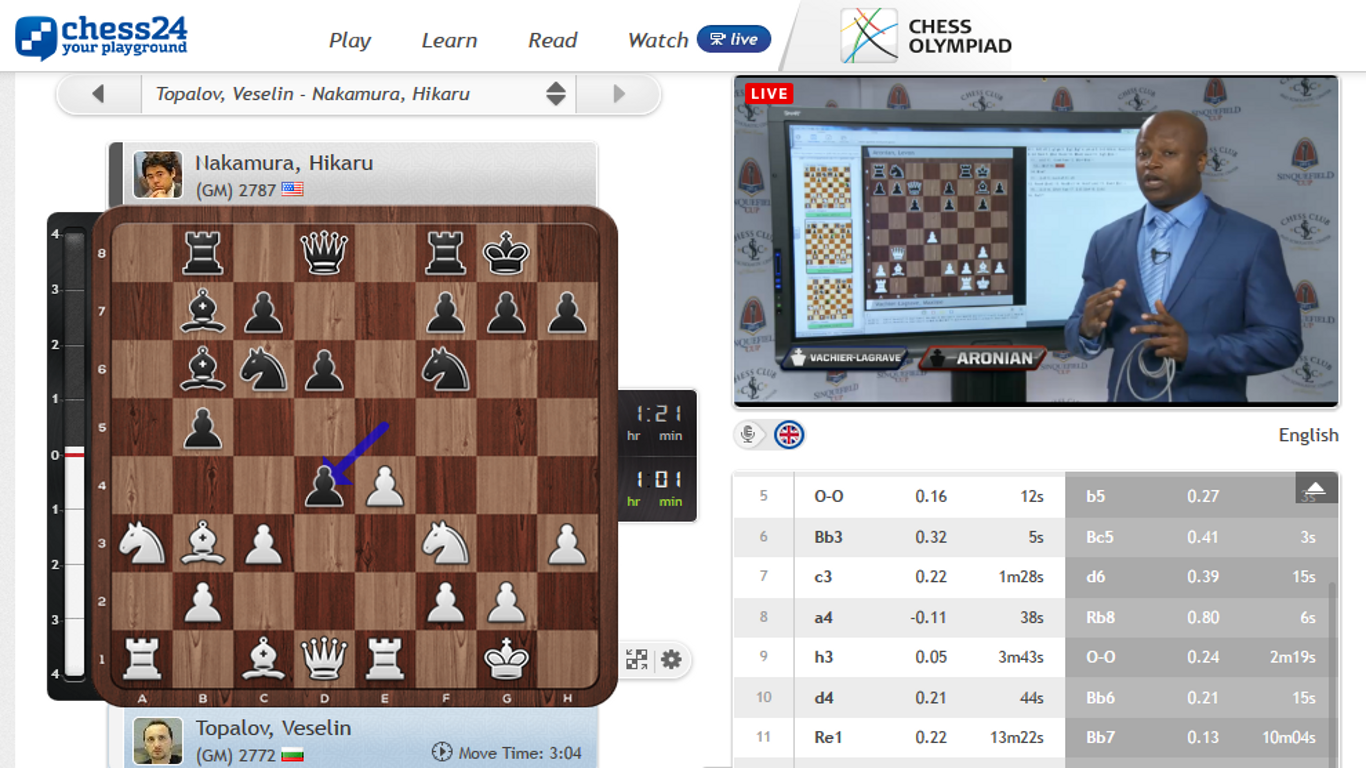
Task: Select the white pawn on e4
Action: pos(385,487)
